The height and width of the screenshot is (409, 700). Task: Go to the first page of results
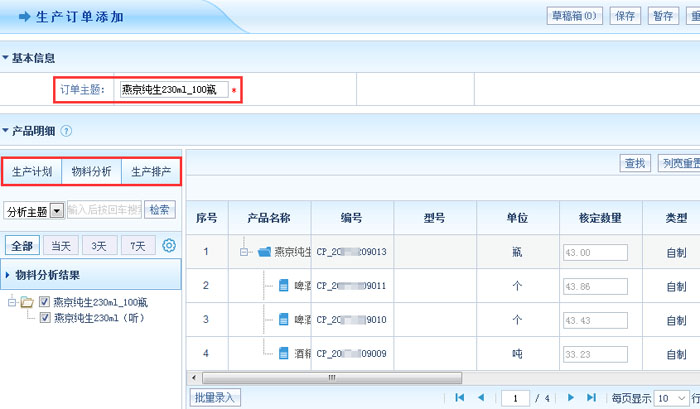pyautogui.click(x=459, y=397)
